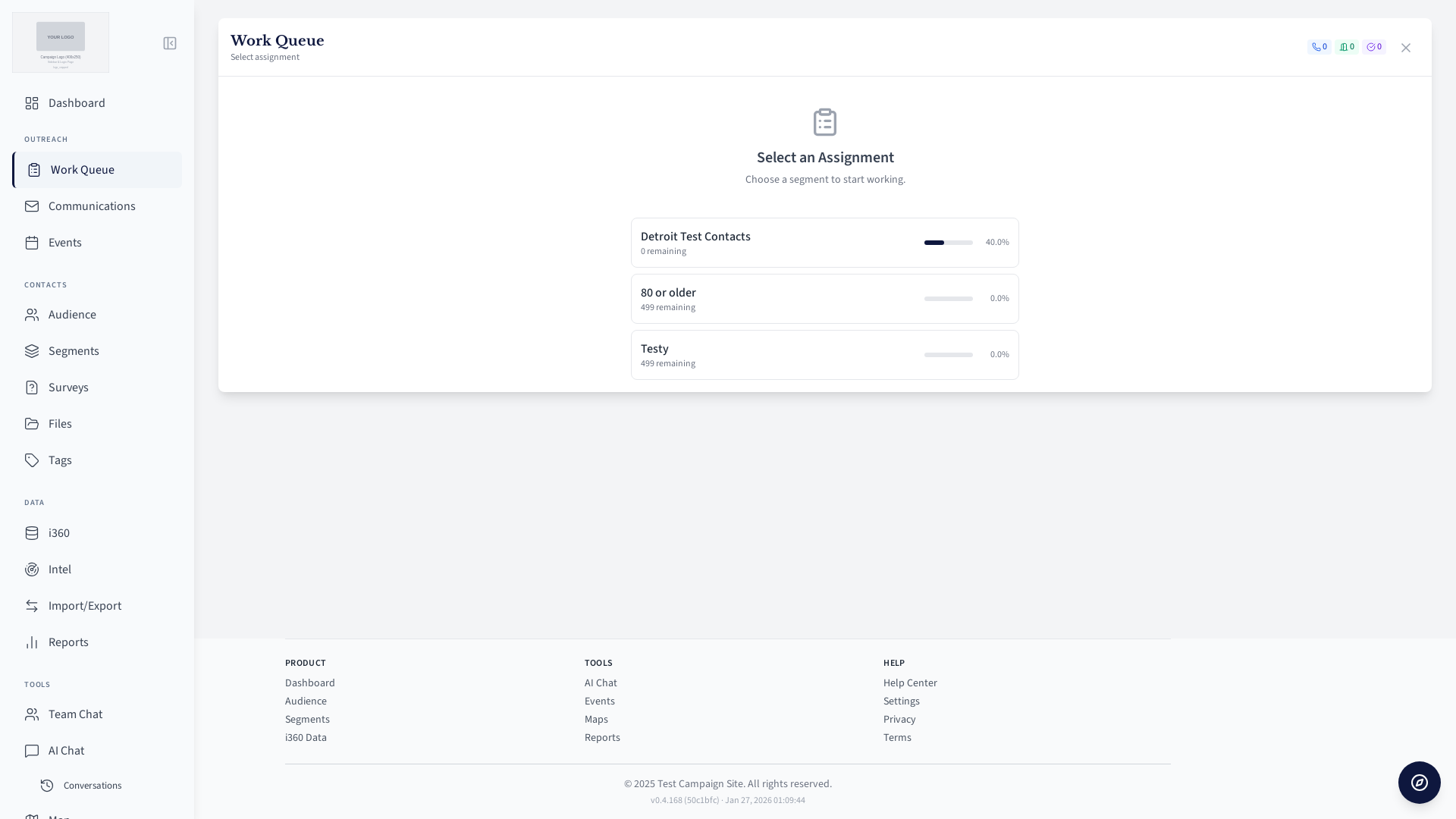The width and height of the screenshot is (1456, 819).
Task: Open the Maps link in footer
Action: click(x=596, y=720)
